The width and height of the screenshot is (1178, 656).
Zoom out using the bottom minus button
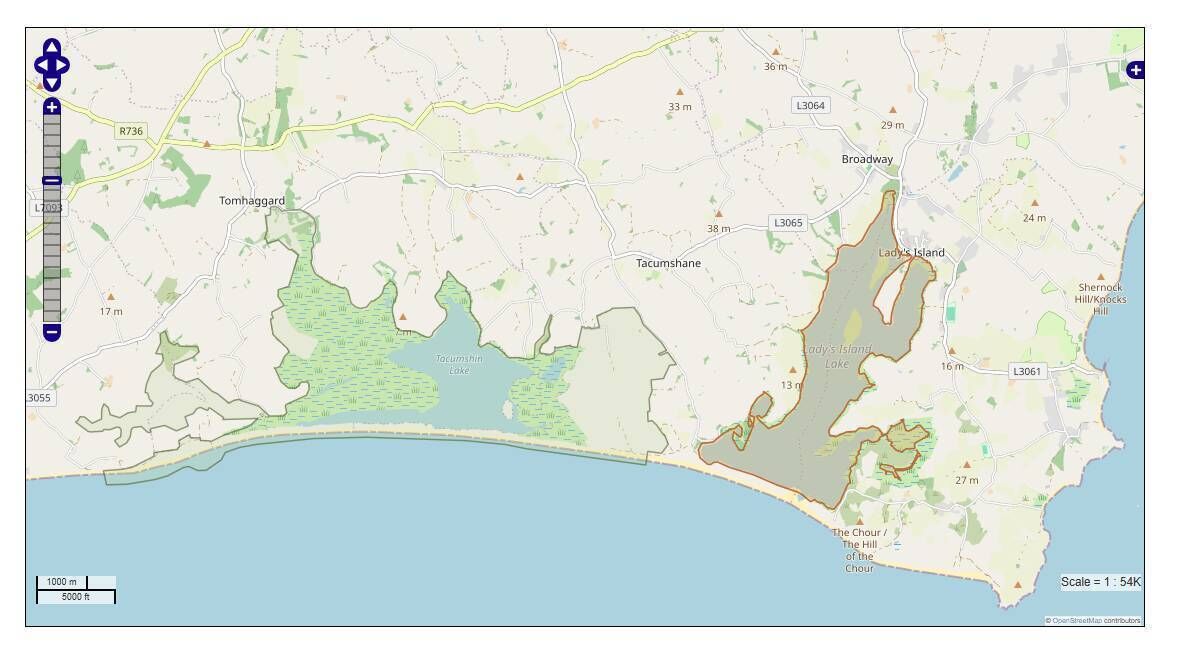(x=52, y=331)
